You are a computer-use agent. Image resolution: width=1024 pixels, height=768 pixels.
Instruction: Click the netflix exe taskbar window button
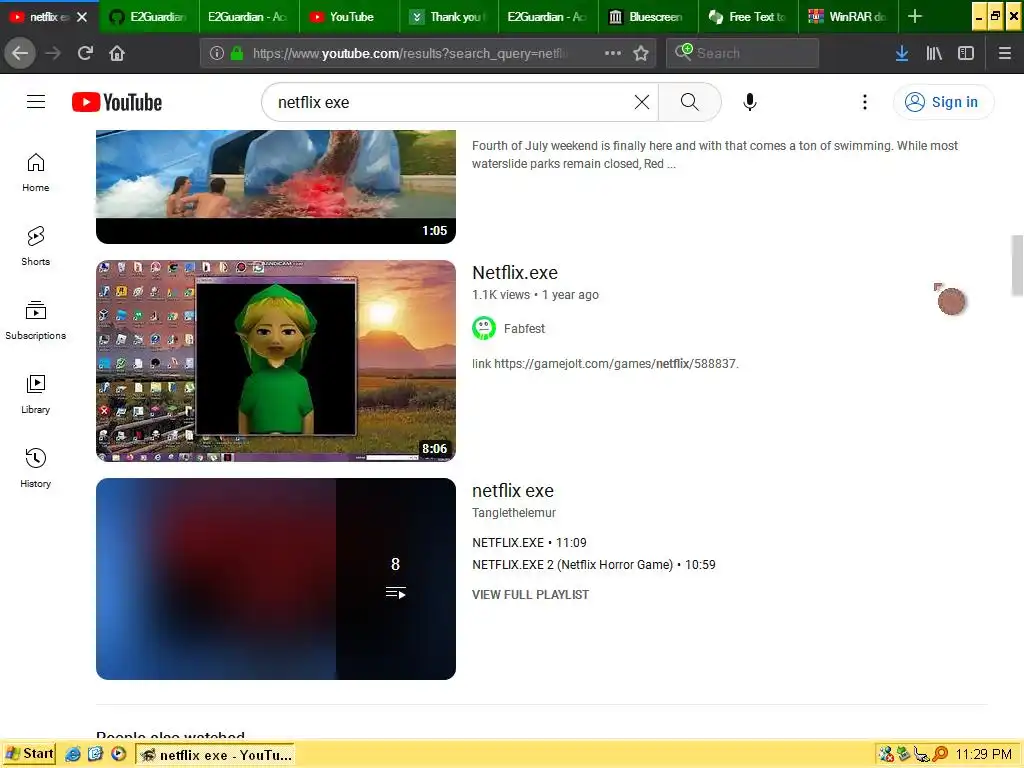(216, 755)
